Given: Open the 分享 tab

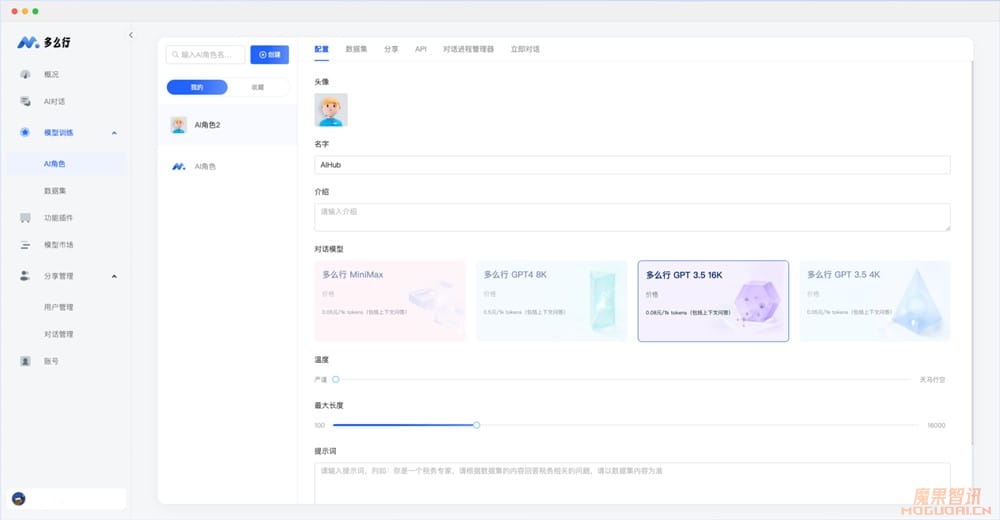Looking at the screenshot, I should point(391,49).
